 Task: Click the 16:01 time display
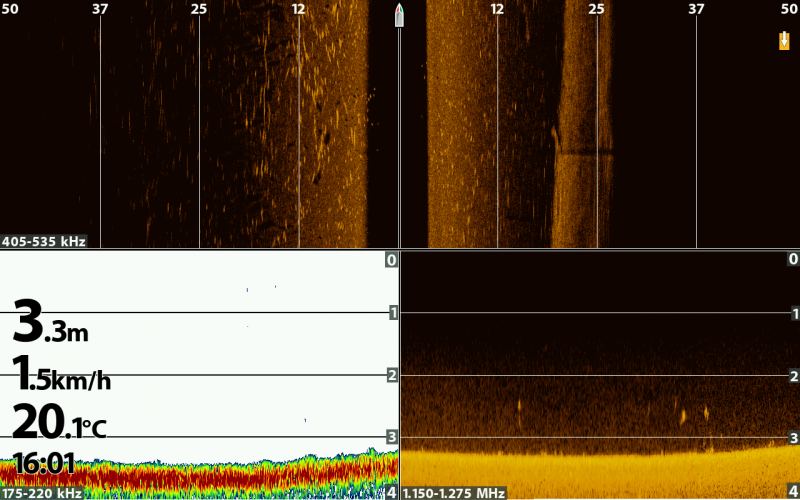coord(43,462)
